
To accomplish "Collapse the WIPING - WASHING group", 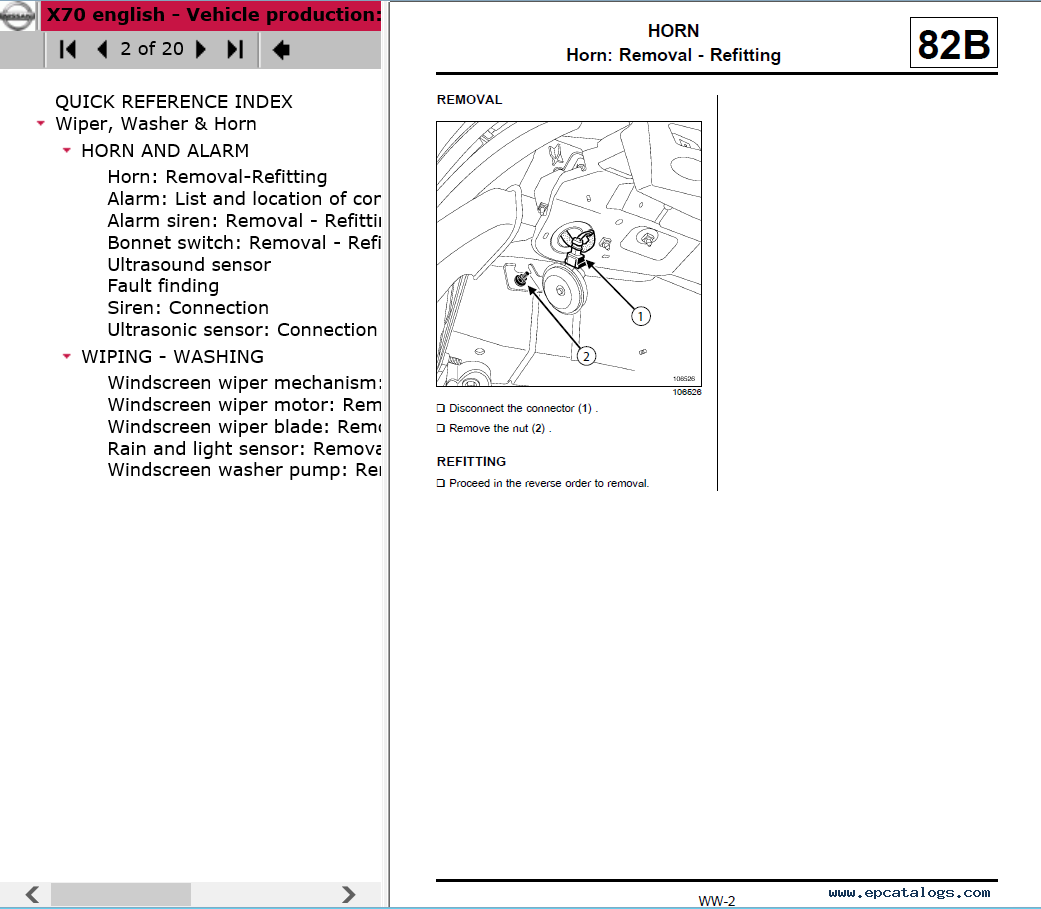I will tap(67, 357).
